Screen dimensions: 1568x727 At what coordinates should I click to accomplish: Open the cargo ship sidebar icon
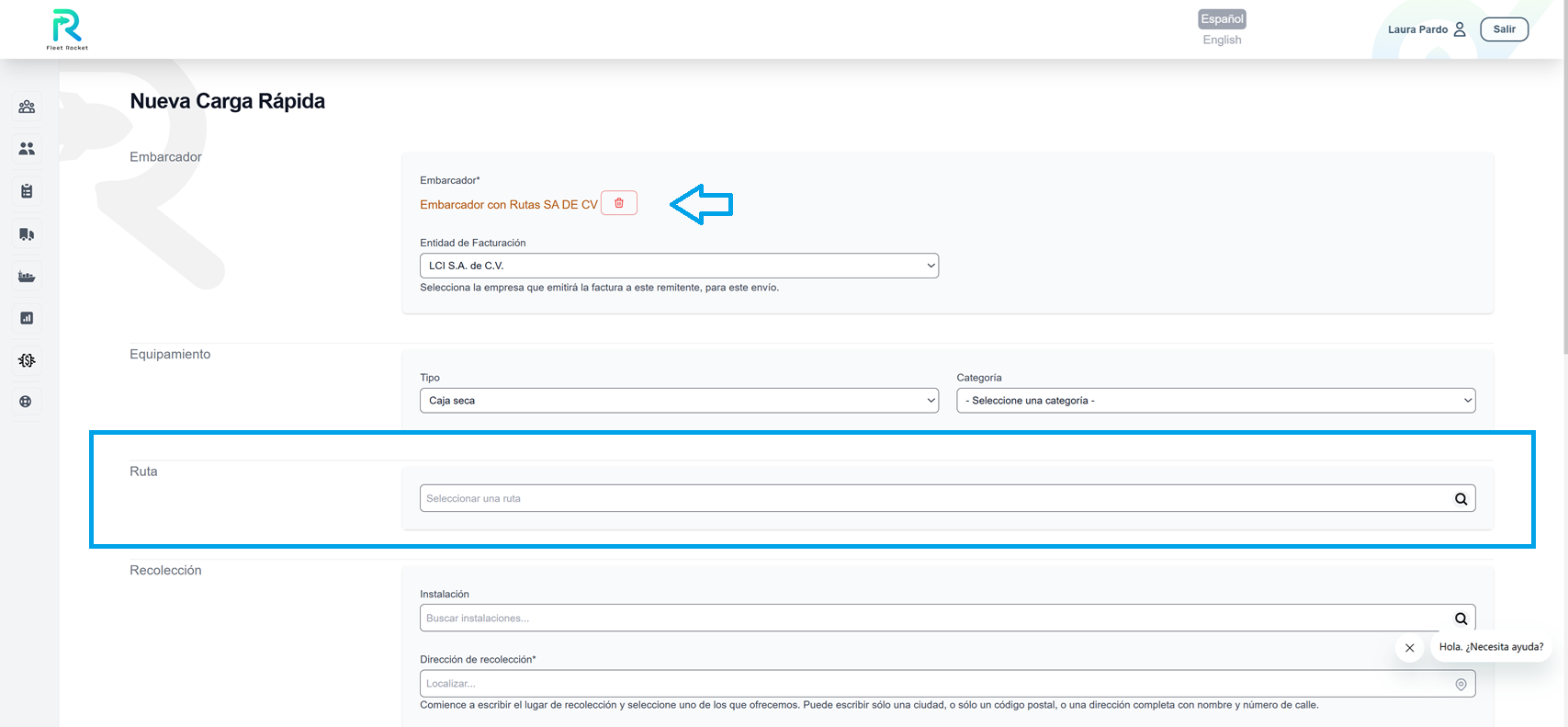[27, 277]
